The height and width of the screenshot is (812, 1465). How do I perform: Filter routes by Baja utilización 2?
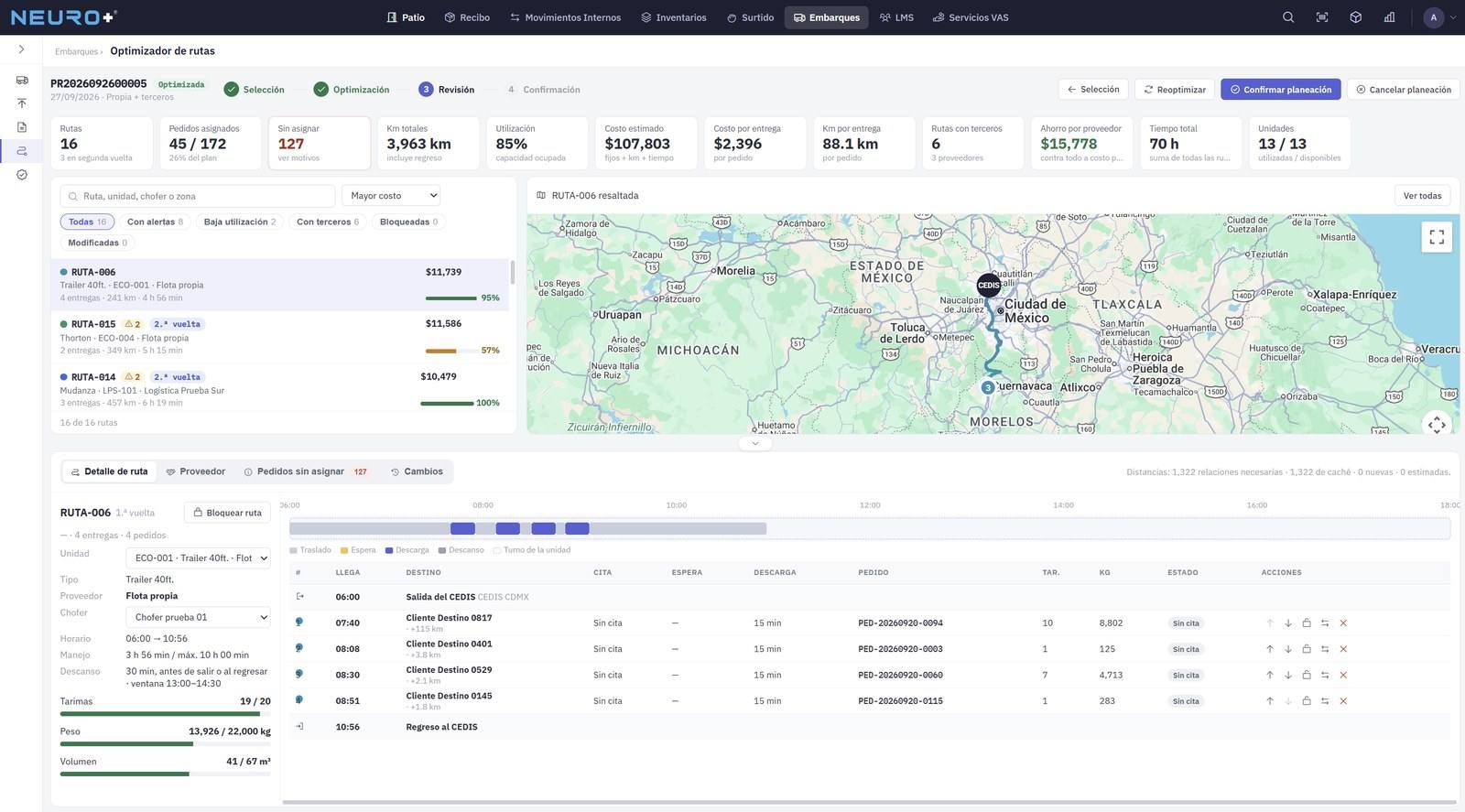pyautogui.click(x=240, y=222)
